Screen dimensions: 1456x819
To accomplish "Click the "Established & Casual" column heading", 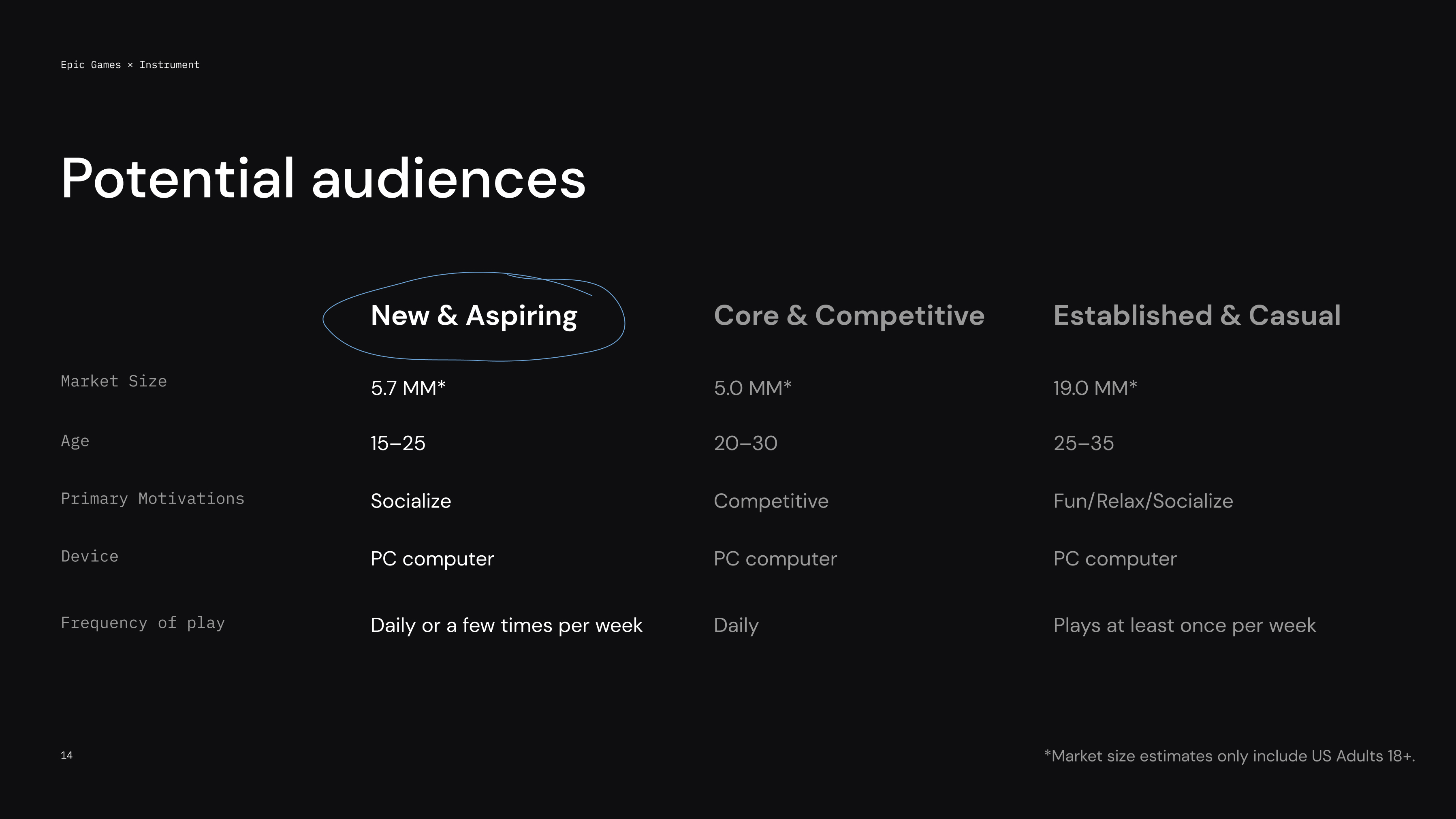I will pos(1197,316).
